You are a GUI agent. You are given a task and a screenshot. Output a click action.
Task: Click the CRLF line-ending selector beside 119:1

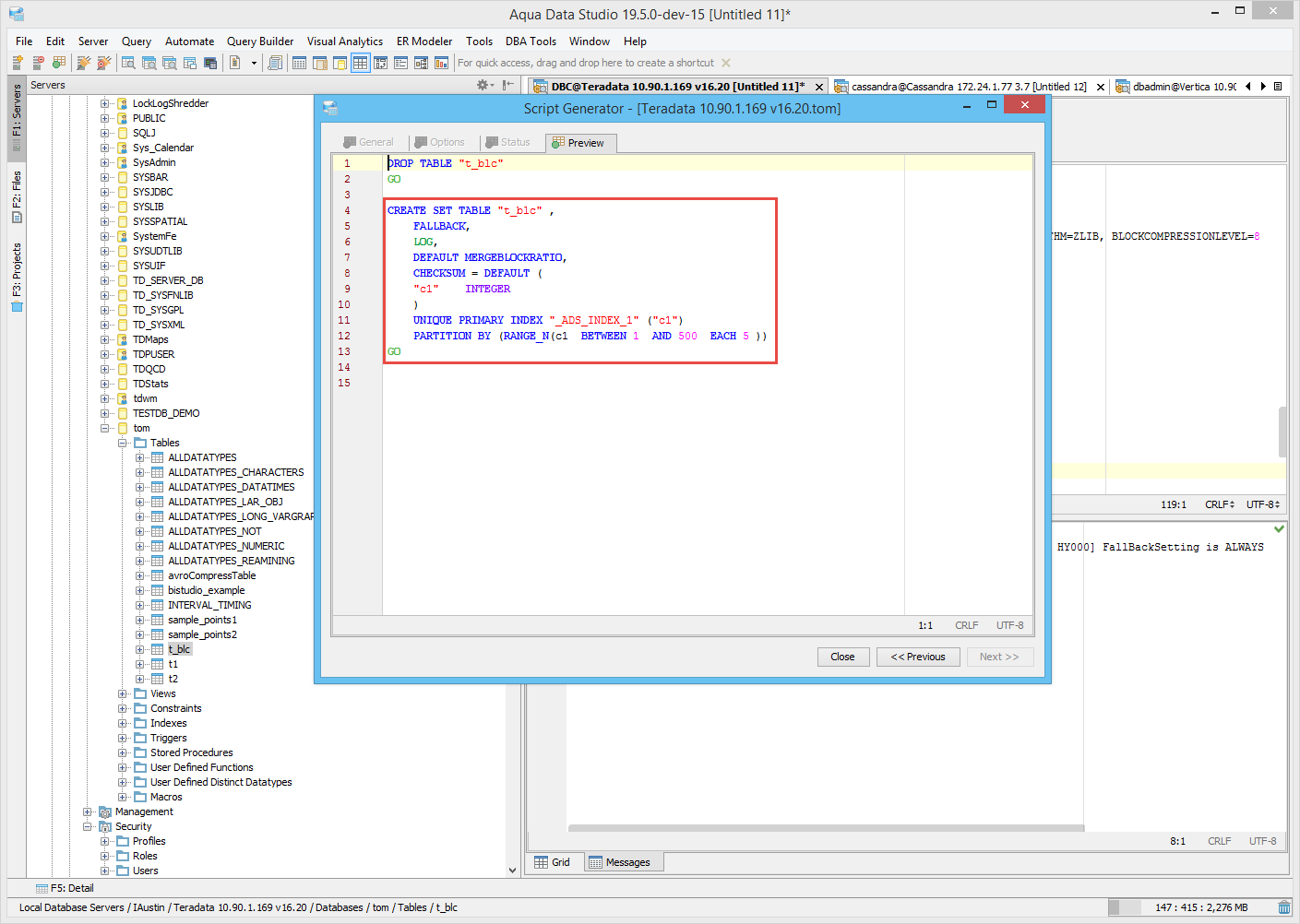coord(1219,504)
